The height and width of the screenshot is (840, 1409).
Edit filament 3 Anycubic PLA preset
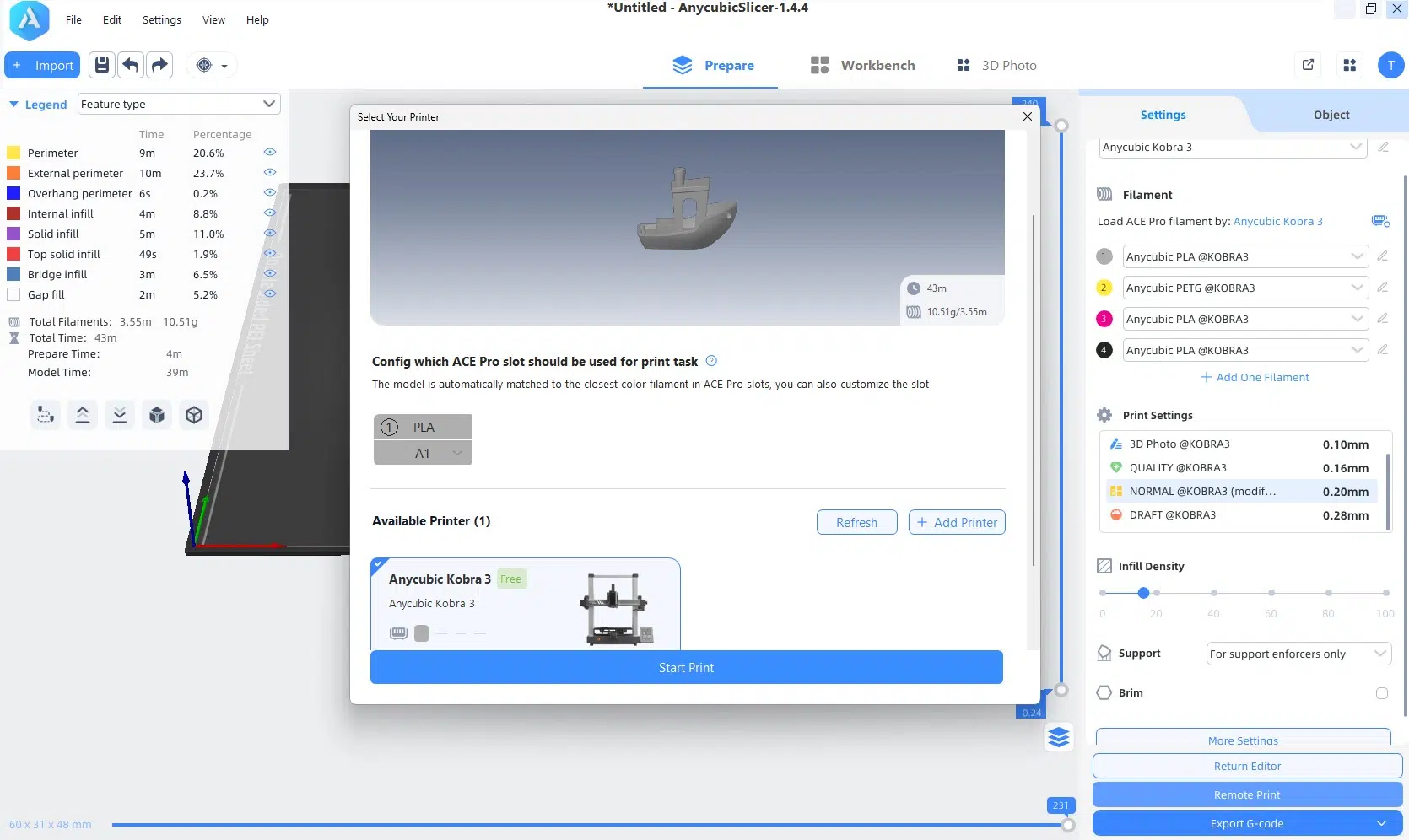[x=1382, y=318]
